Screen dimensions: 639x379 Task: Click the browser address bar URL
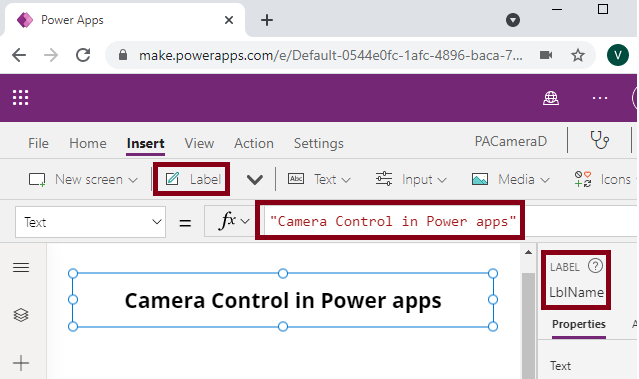[x=331, y=55]
